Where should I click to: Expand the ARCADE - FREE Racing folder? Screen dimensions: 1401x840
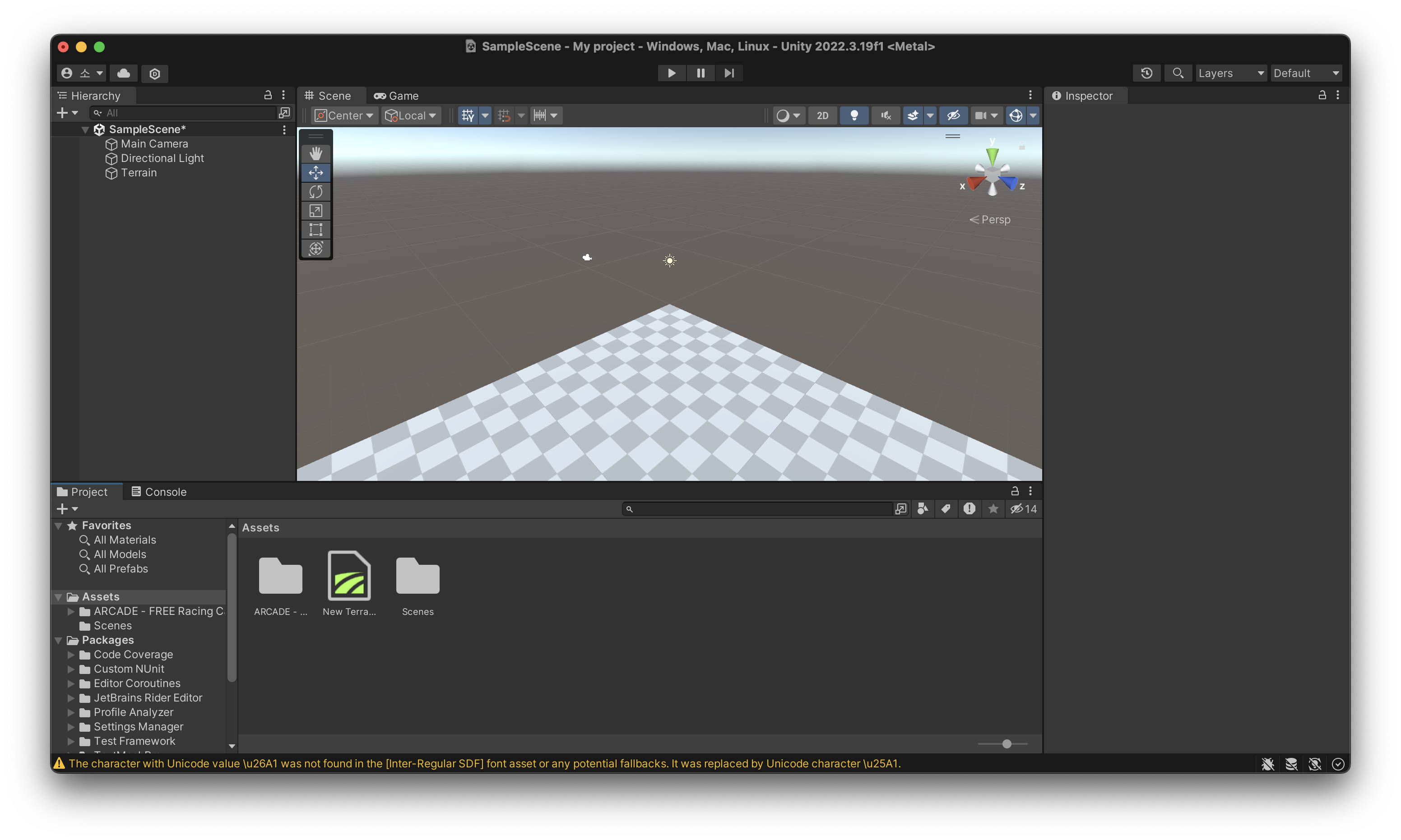tap(71, 611)
